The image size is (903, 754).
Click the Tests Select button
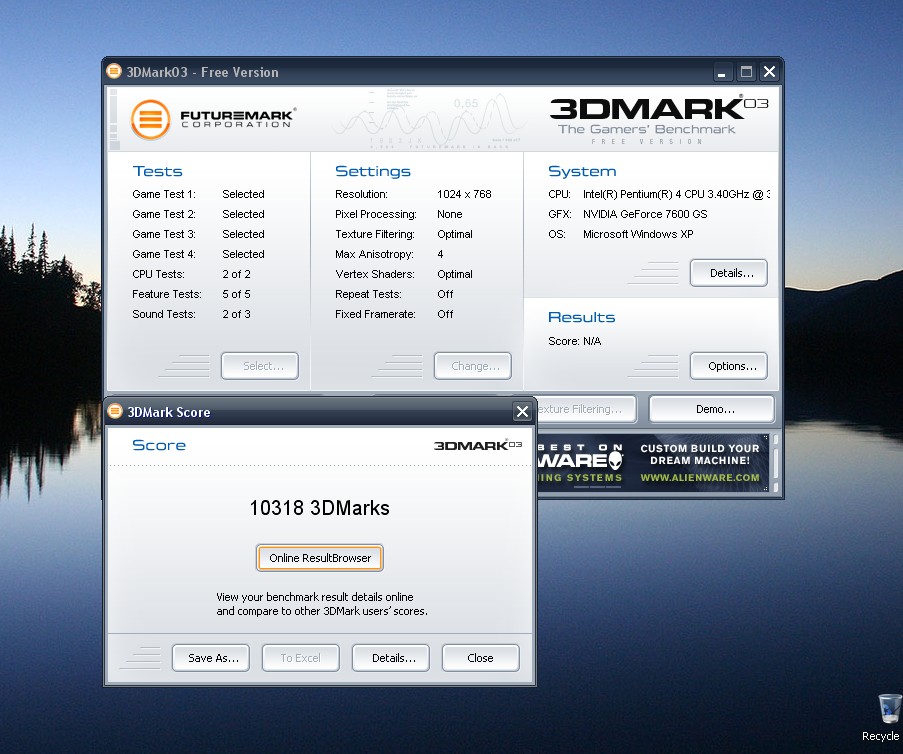[x=260, y=366]
